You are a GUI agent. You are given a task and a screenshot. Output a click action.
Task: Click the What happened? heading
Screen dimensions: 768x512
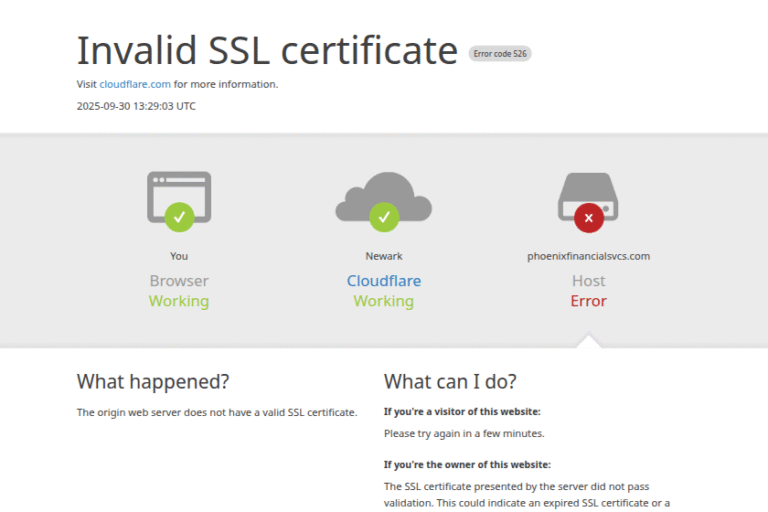pos(153,382)
